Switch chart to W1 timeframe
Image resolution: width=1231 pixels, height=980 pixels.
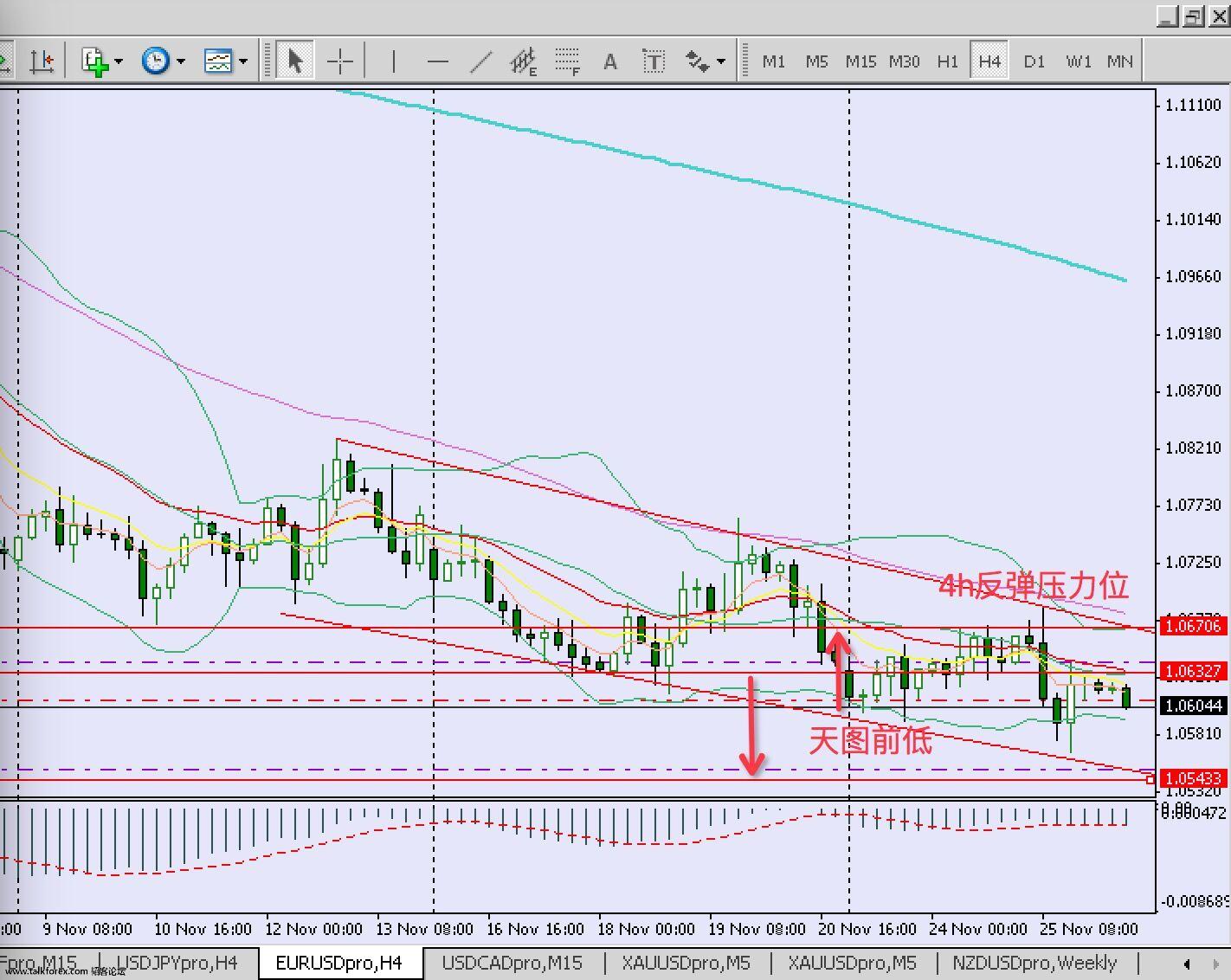pyautogui.click(x=1079, y=61)
